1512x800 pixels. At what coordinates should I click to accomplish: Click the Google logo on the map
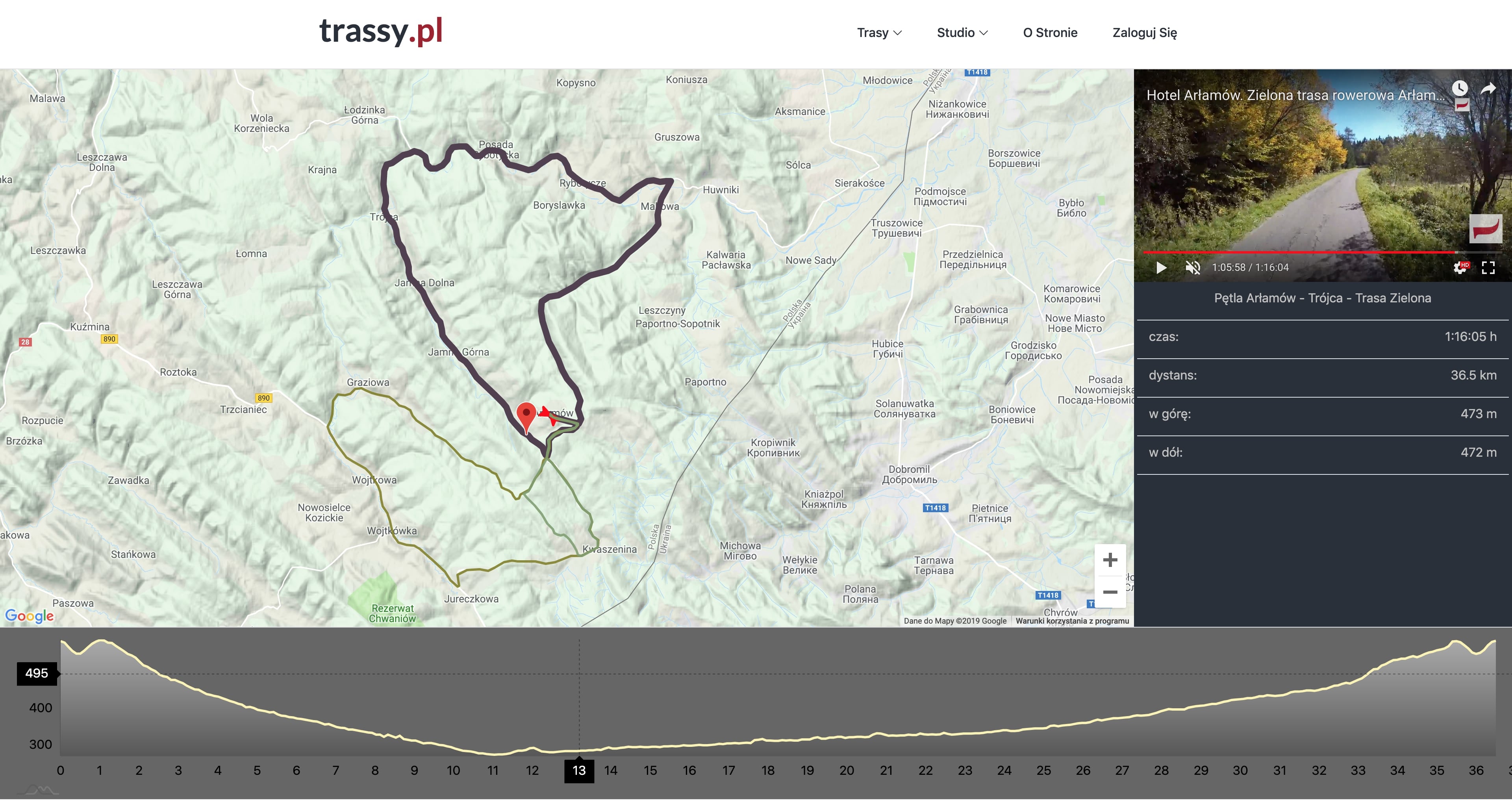30,616
